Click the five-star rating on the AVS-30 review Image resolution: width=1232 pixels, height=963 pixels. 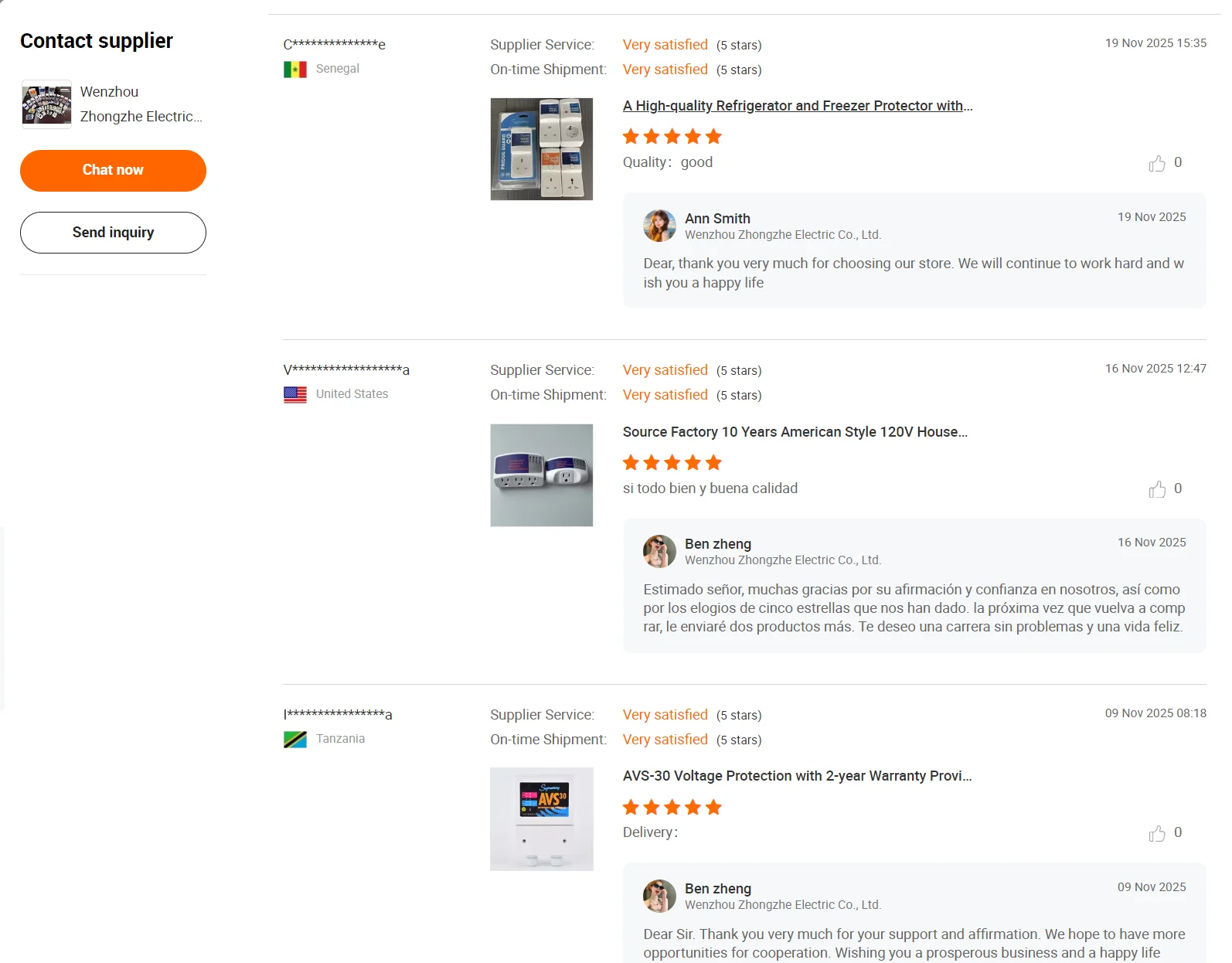(x=672, y=808)
